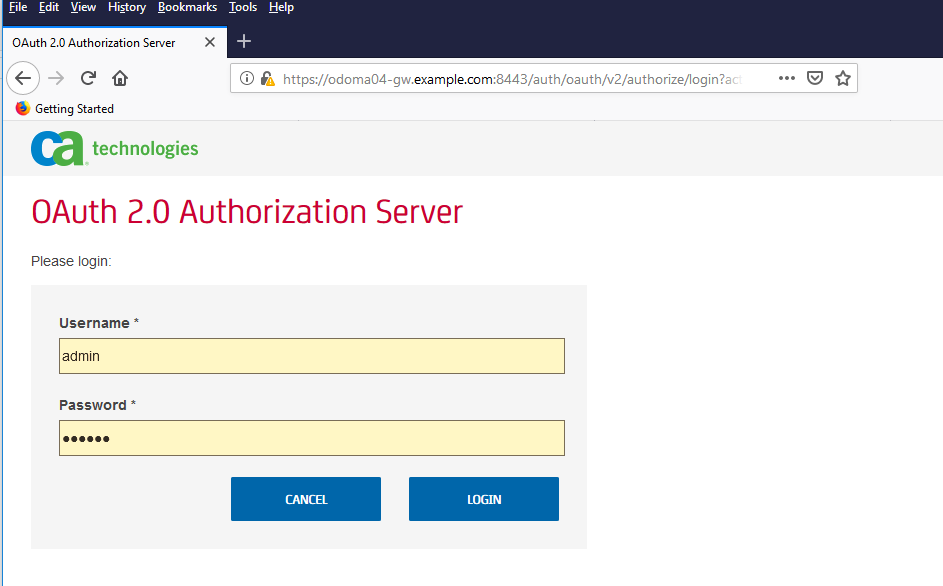The image size is (943, 586).
Task: Go to homepage using the Home icon
Action: (x=119, y=77)
